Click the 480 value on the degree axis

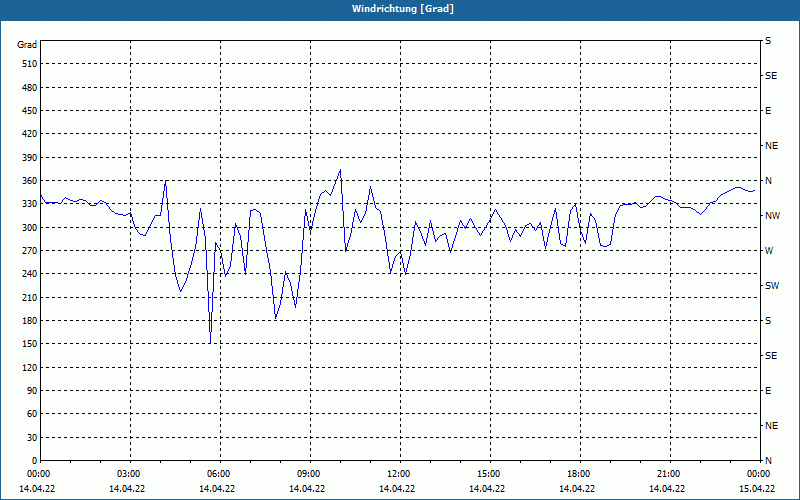click(30, 88)
